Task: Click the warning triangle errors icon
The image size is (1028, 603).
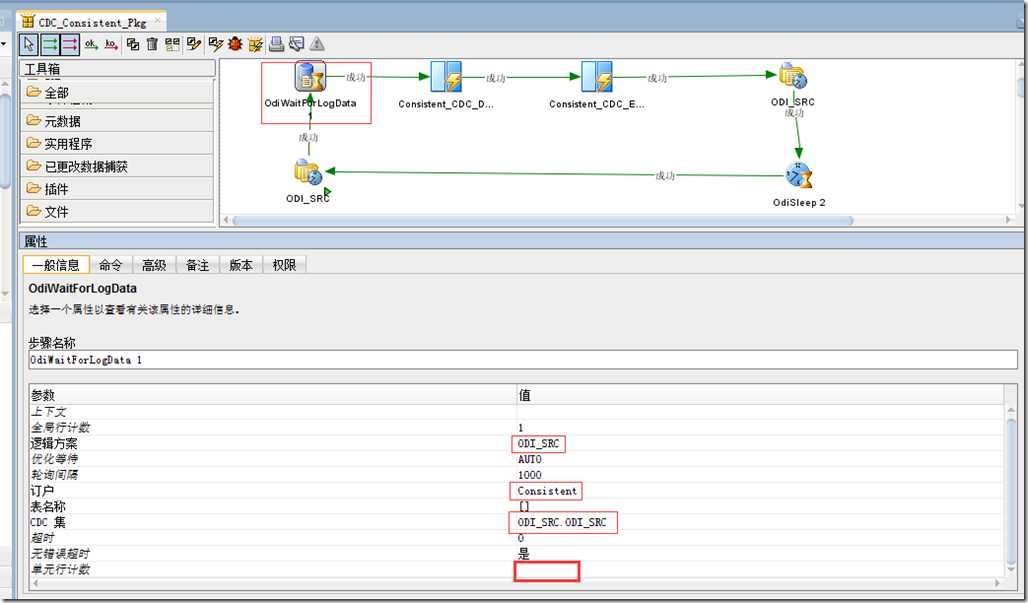Action: 317,45
